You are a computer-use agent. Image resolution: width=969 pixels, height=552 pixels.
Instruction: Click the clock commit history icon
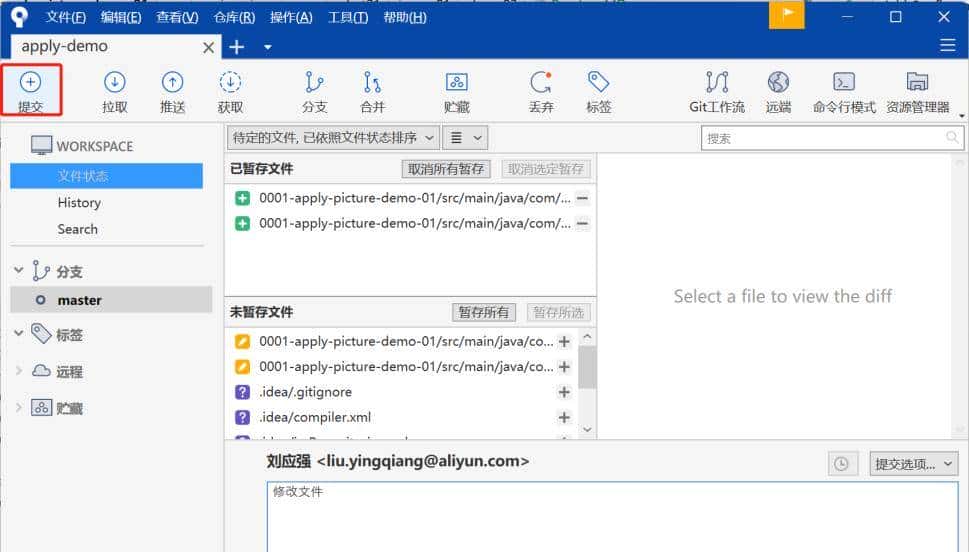pos(842,464)
